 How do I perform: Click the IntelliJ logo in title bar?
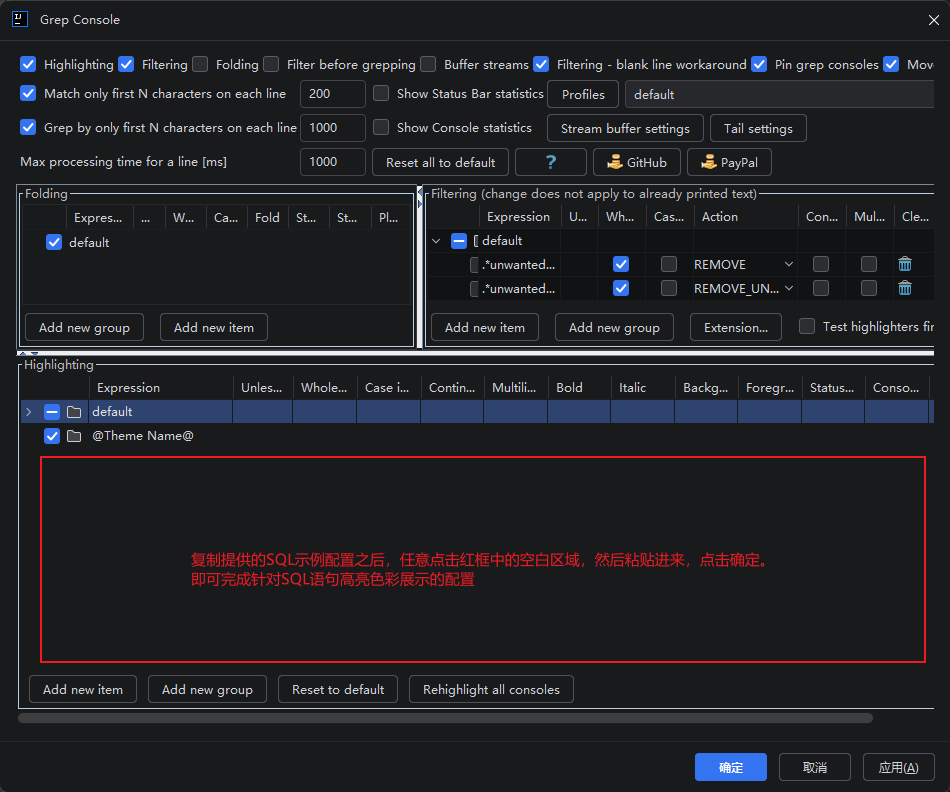click(20, 19)
